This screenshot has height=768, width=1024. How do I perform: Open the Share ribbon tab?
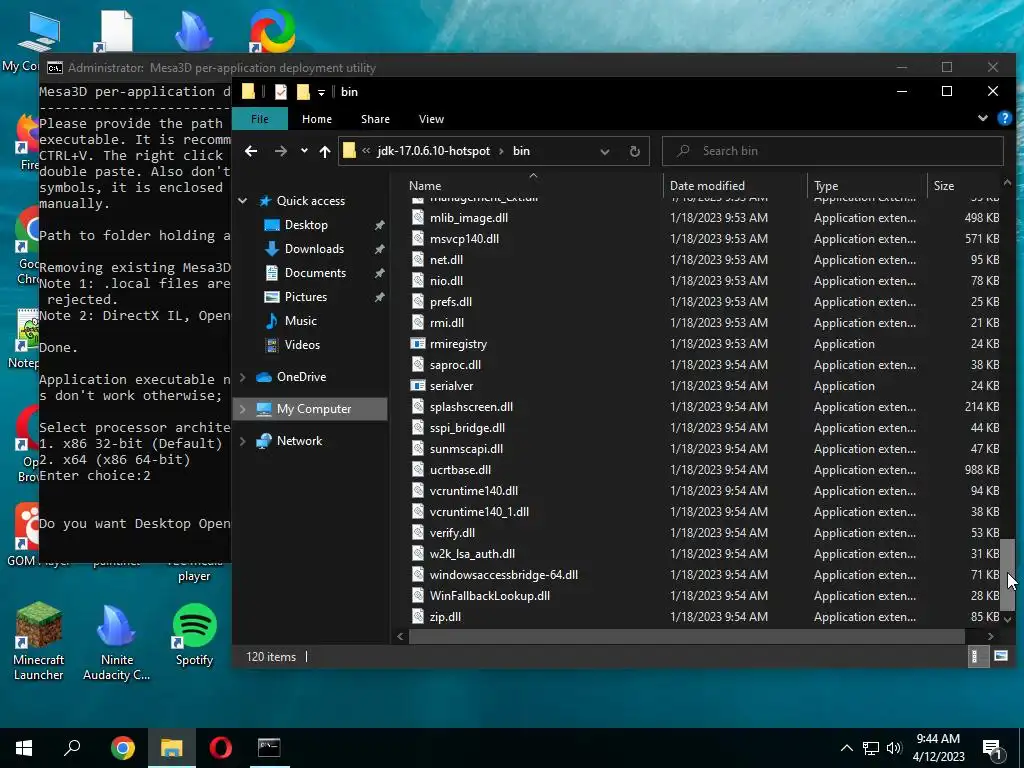(376, 119)
